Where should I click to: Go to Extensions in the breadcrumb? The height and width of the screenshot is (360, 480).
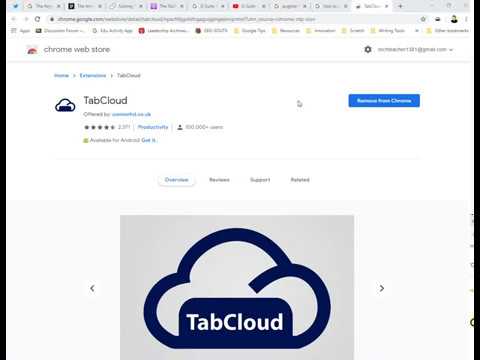click(93, 76)
